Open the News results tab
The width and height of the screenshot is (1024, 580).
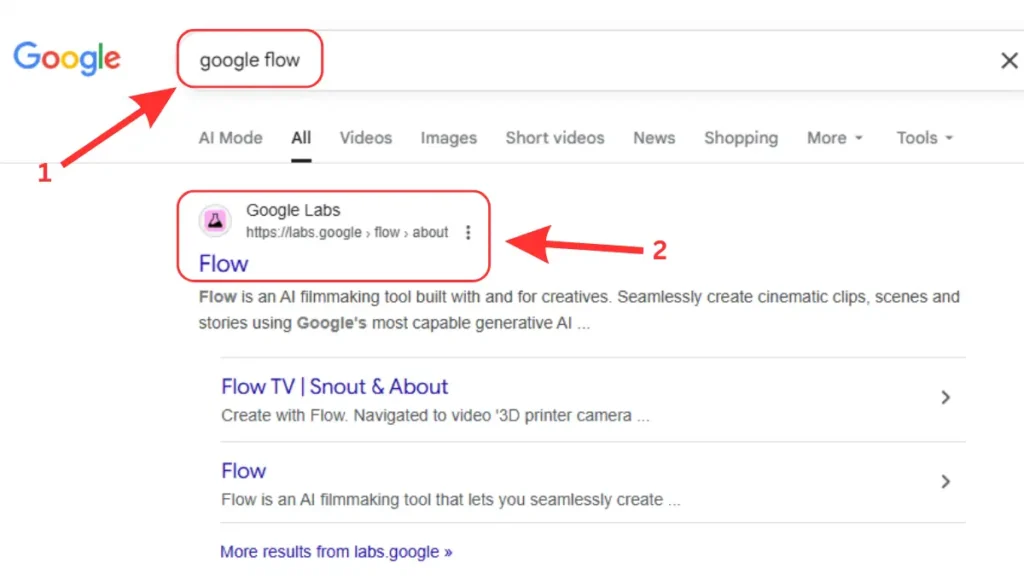[653, 138]
